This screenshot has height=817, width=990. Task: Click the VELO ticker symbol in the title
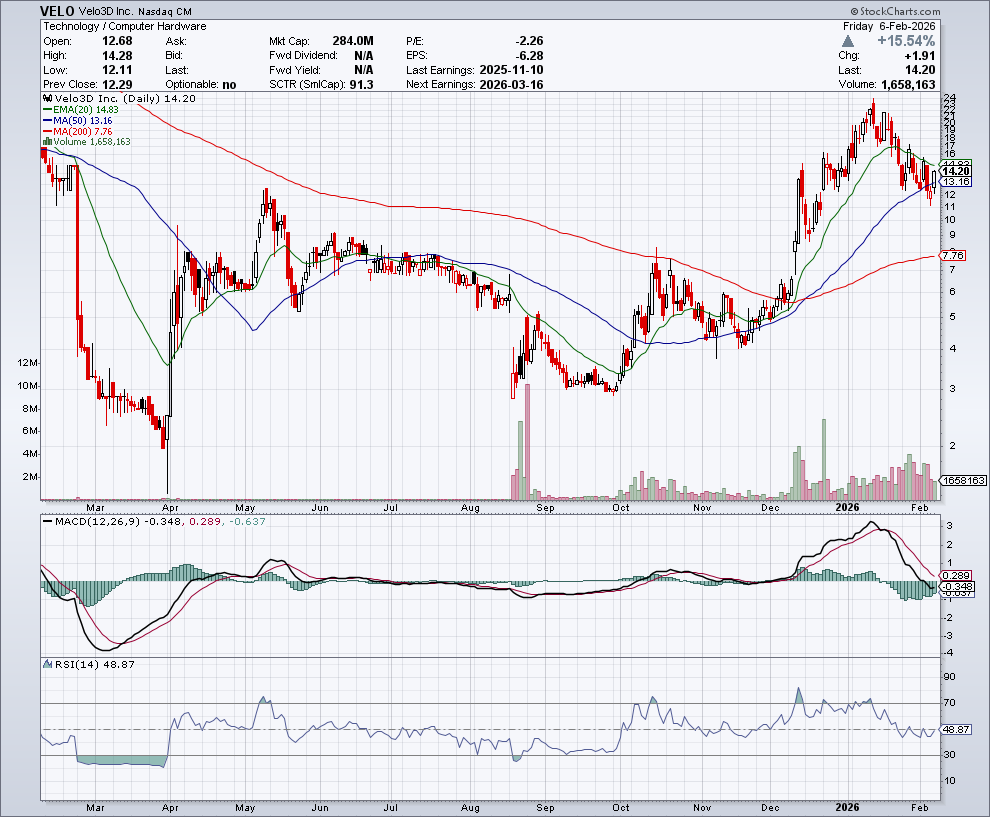57,11
